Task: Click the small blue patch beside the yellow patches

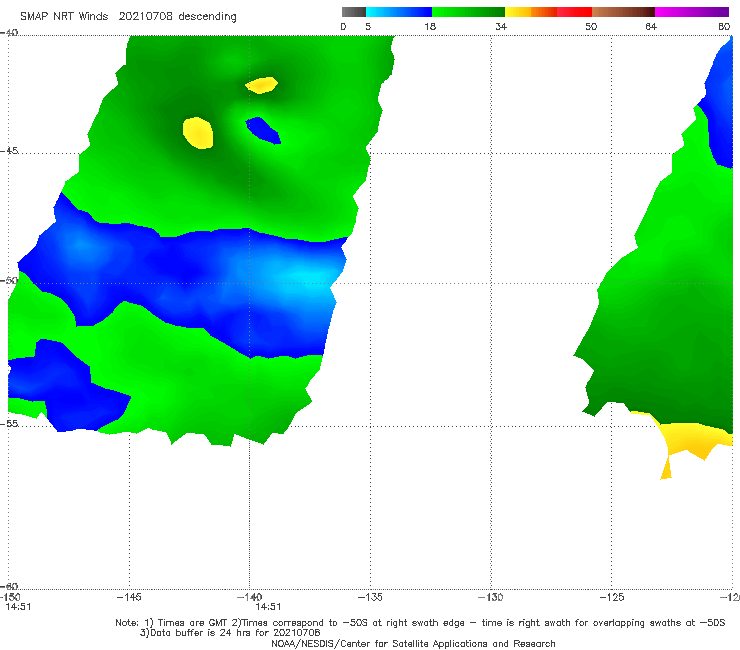Action: 264,131
